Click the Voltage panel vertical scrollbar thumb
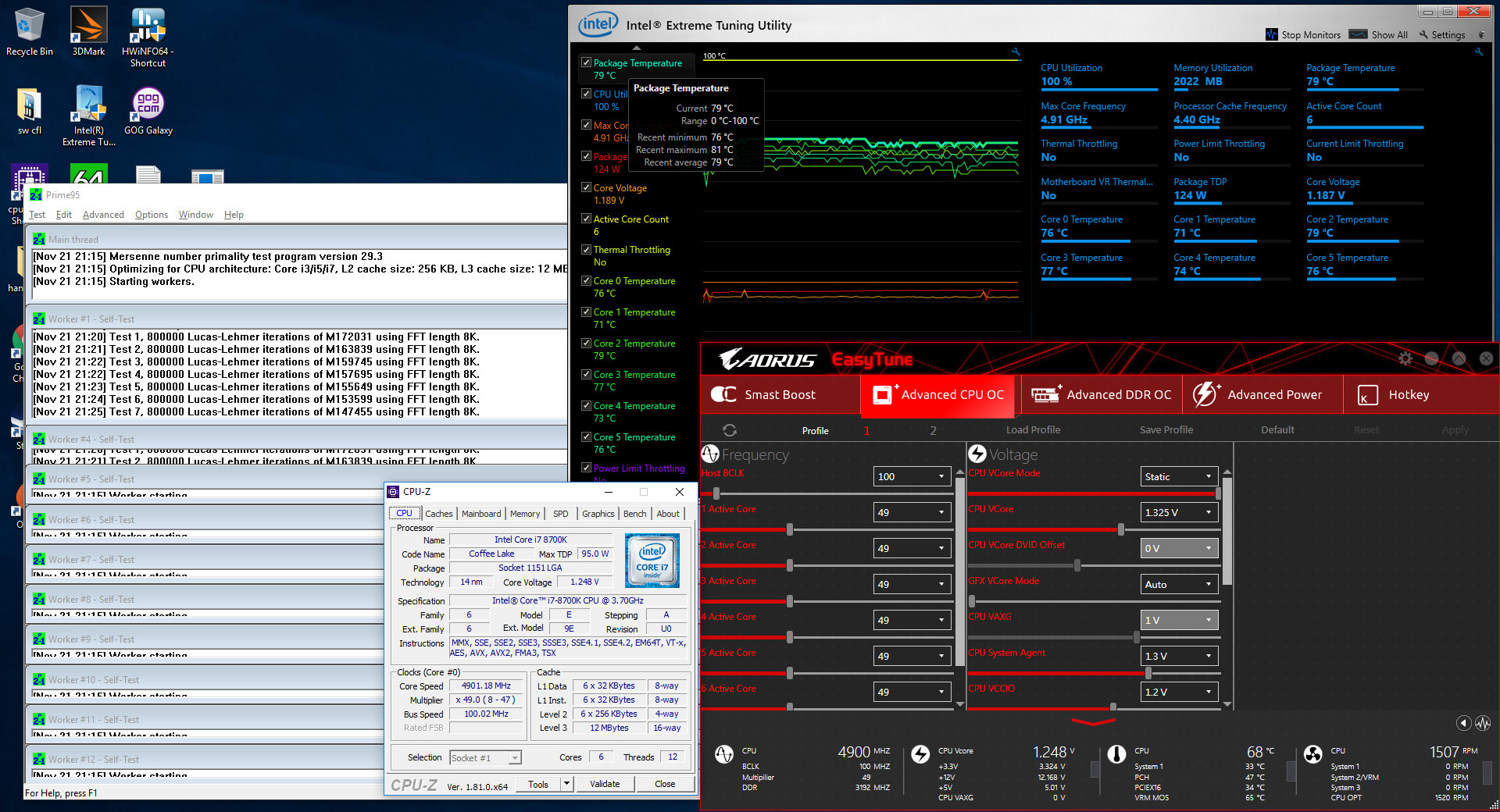The height and width of the screenshot is (812, 1500). pyautogui.click(x=1227, y=531)
